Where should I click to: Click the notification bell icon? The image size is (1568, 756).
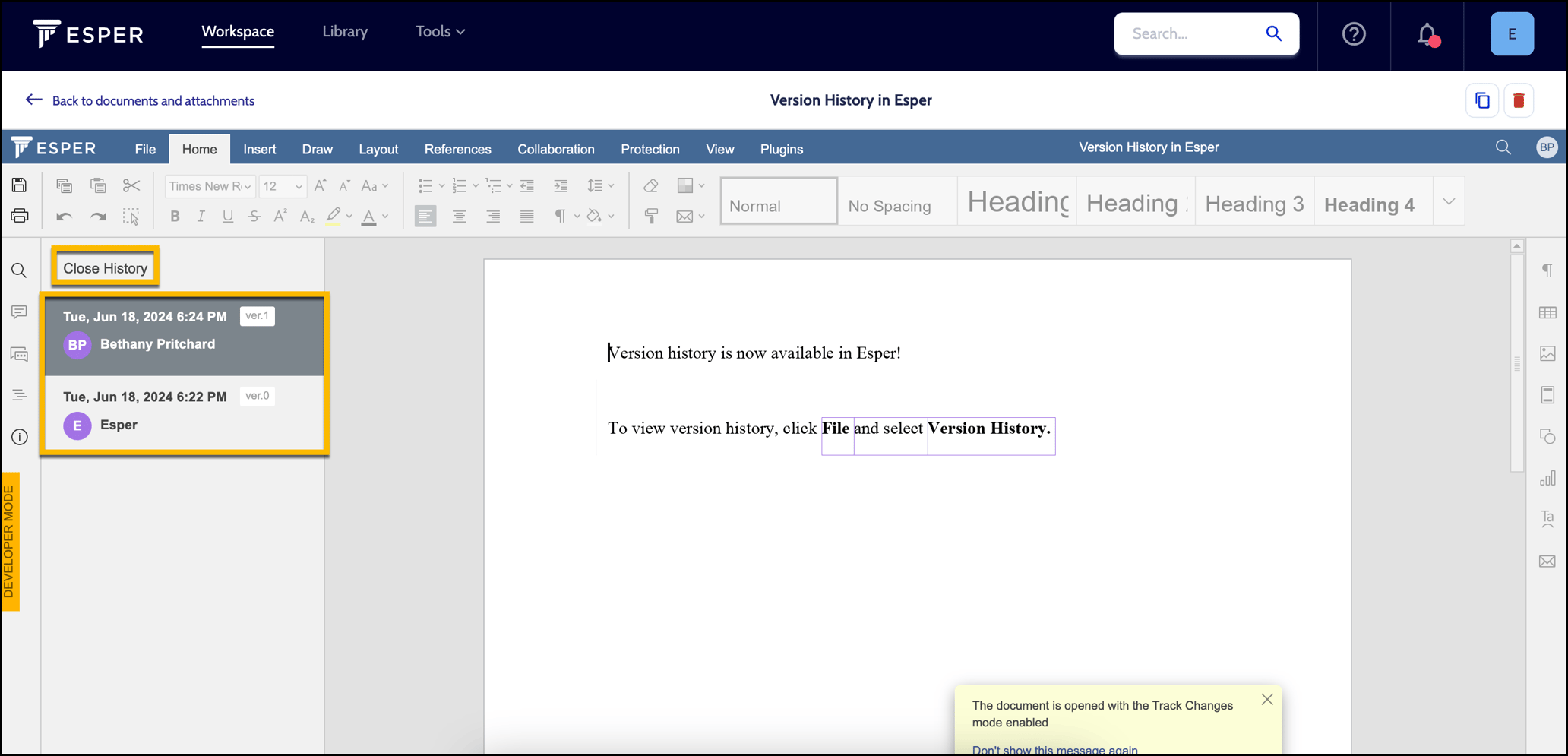point(1427,34)
